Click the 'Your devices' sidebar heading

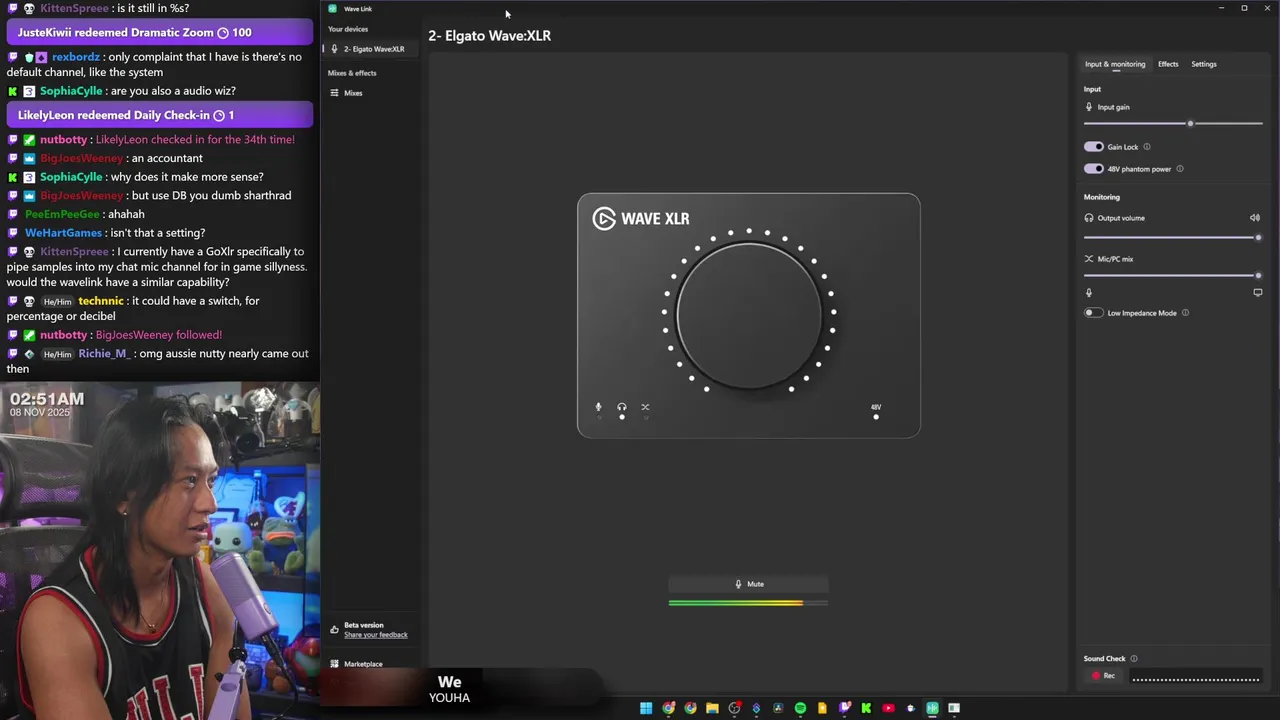(348, 29)
